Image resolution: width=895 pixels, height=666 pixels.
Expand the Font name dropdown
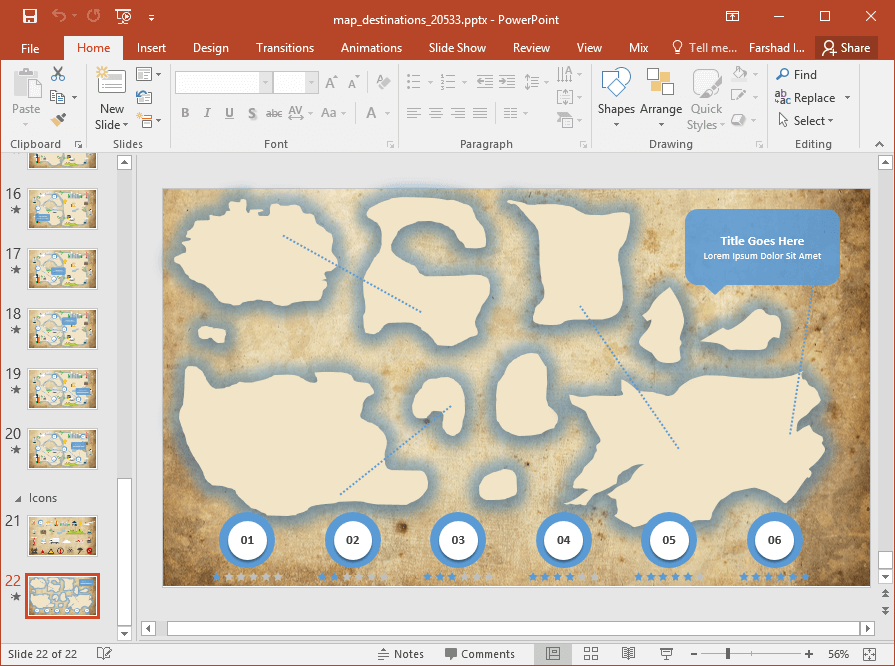[x=264, y=82]
